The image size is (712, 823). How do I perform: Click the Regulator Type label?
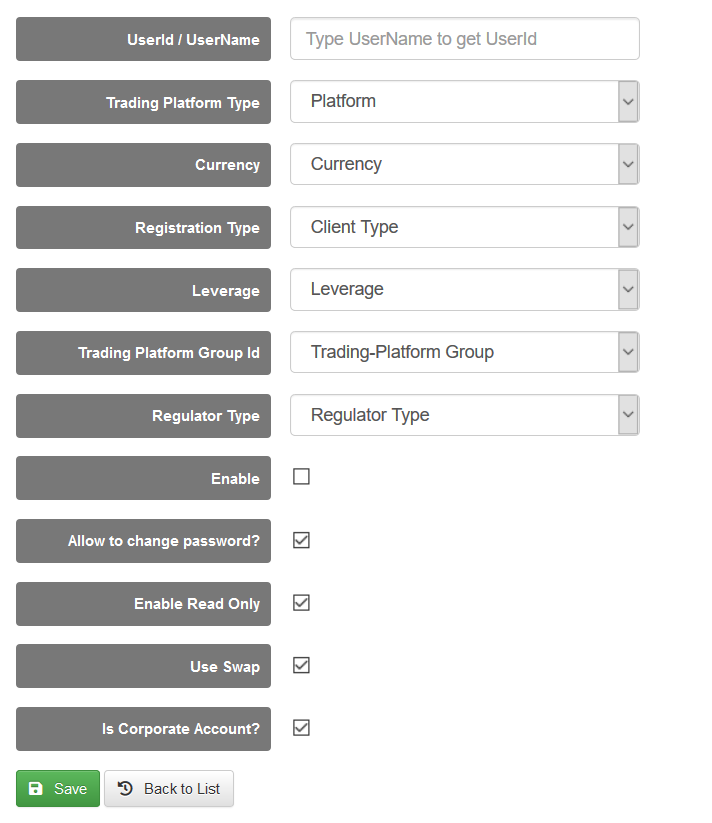[x=205, y=416]
